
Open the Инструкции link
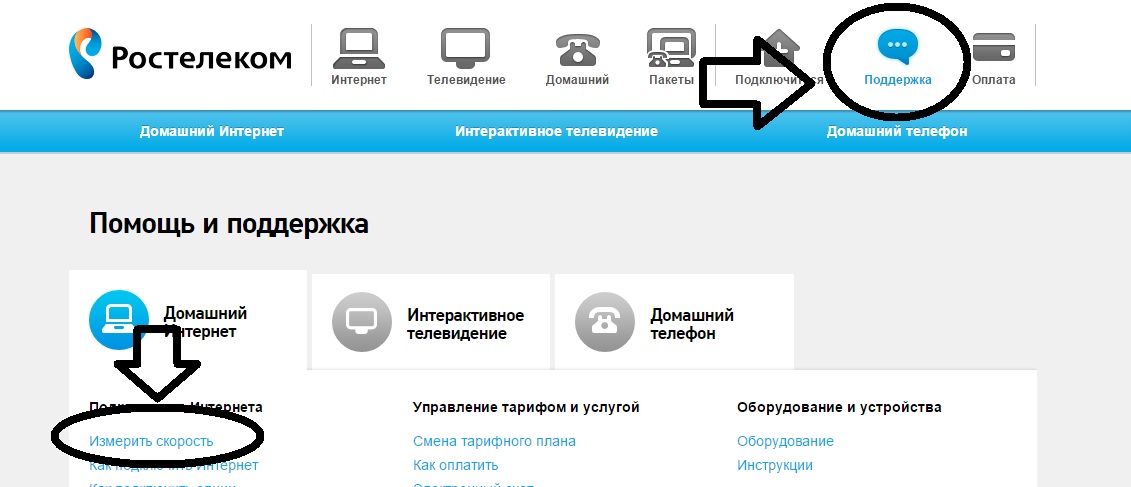(x=775, y=465)
